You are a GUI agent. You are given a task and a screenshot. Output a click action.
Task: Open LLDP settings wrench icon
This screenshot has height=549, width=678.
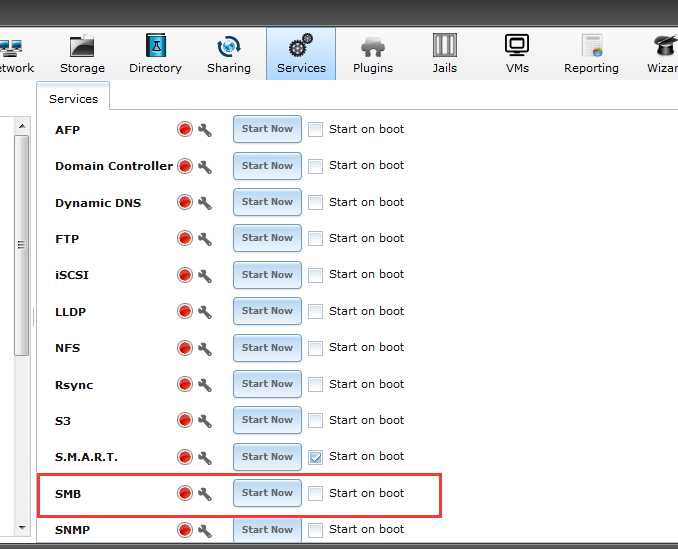(x=205, y=312)
